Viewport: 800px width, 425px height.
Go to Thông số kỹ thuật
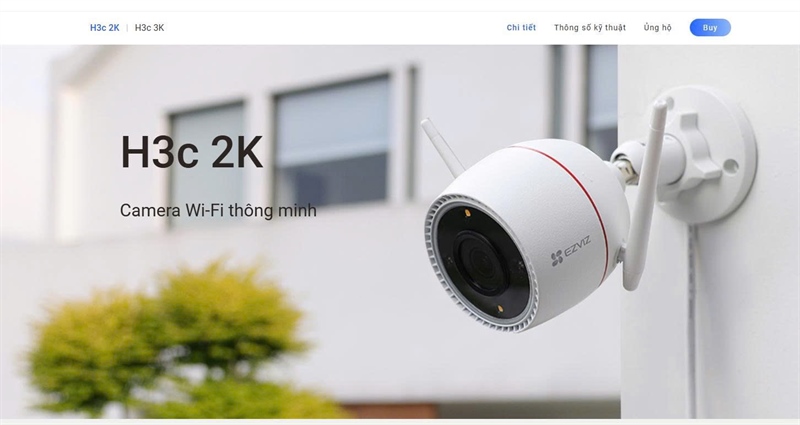[x=590, y=28]
